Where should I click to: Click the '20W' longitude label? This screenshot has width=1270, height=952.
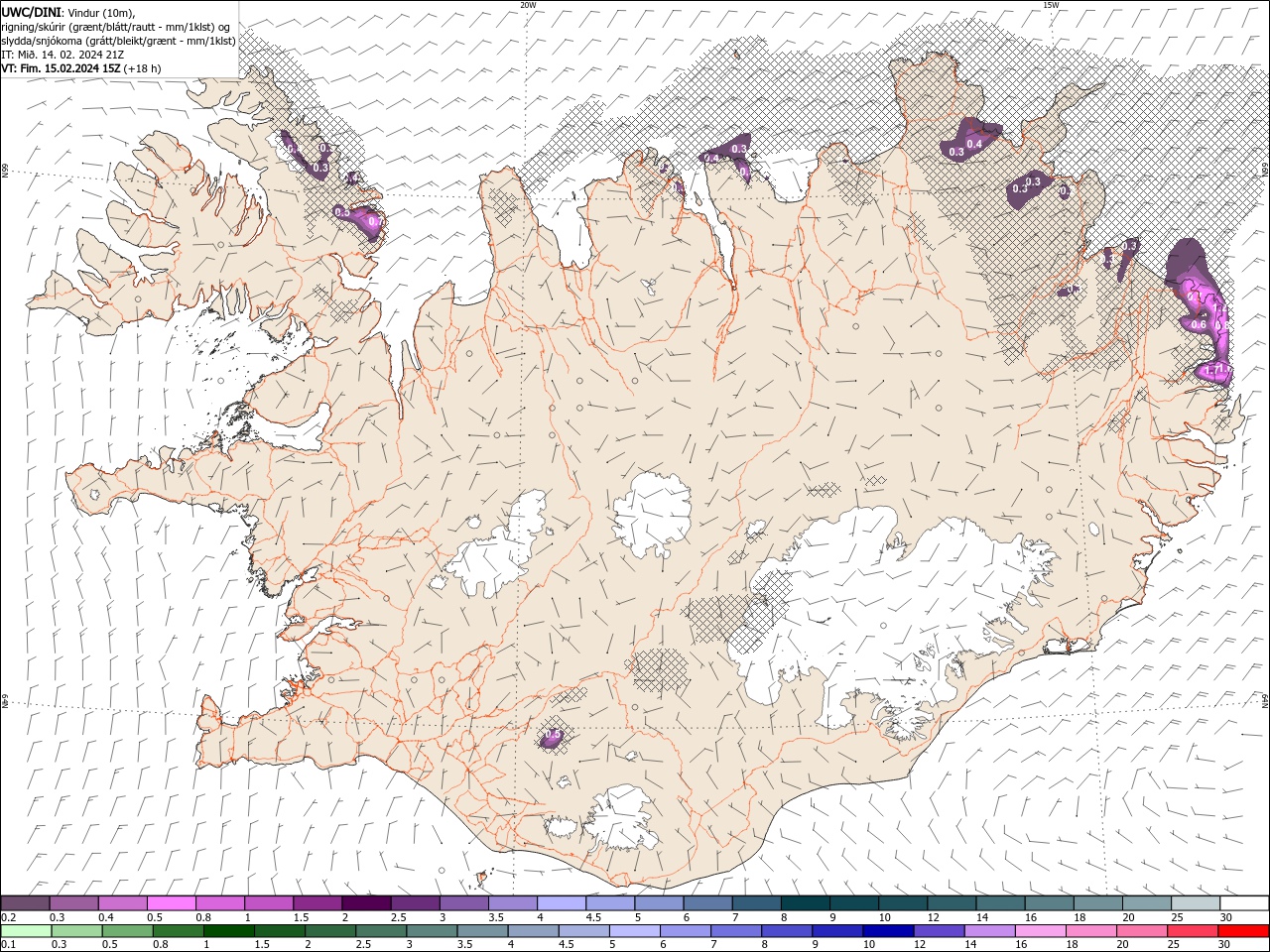[x=528, y=5]
